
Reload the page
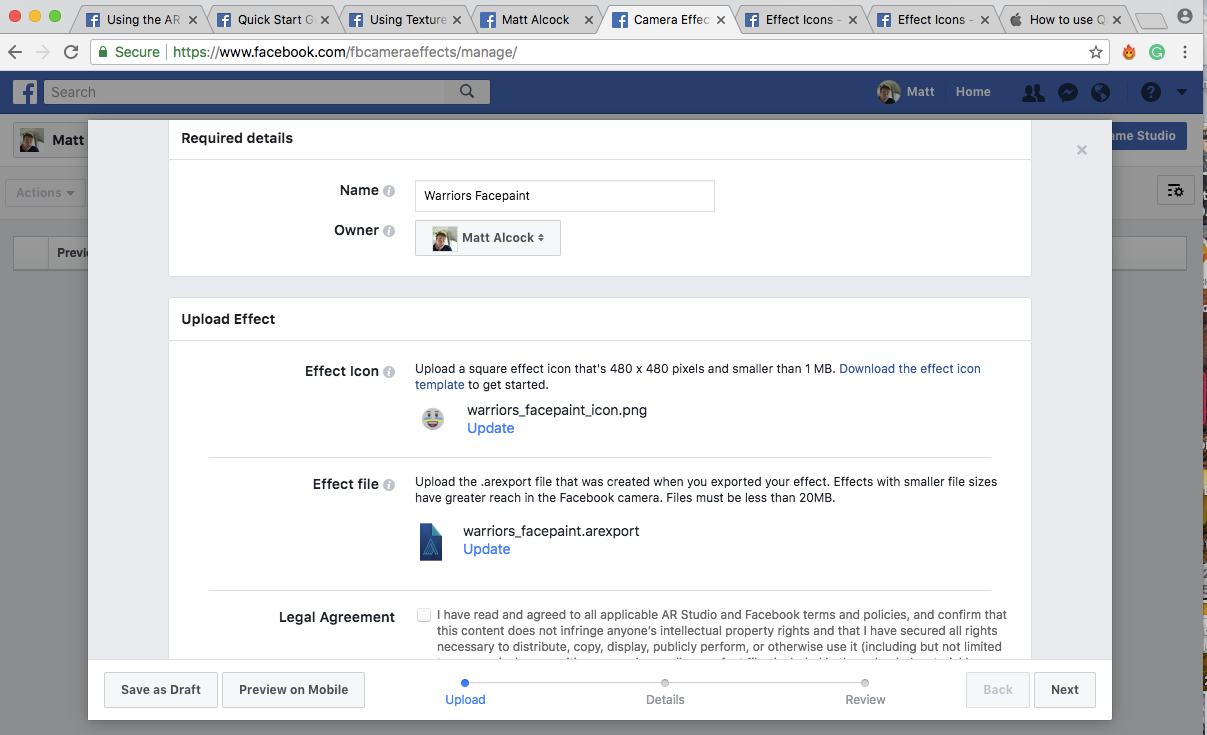[x=71, y=52]
